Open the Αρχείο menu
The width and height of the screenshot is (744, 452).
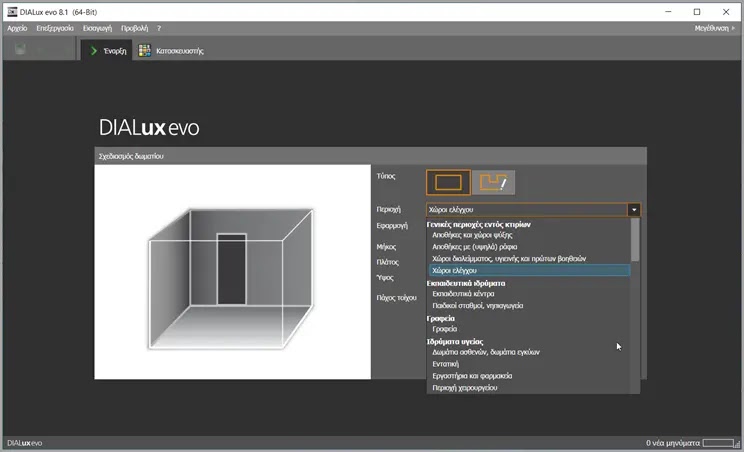17,28
